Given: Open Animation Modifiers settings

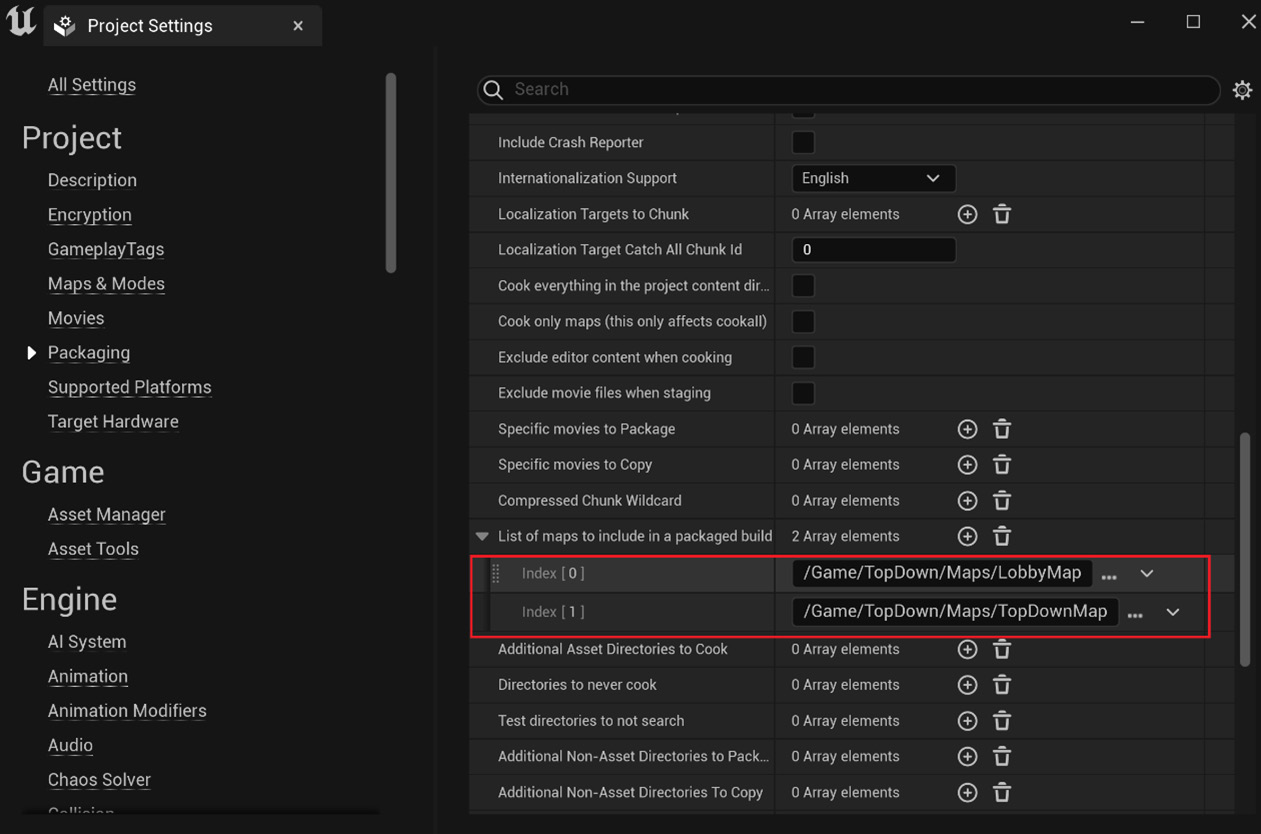Looking at the screenshot, I should [127, 711].
